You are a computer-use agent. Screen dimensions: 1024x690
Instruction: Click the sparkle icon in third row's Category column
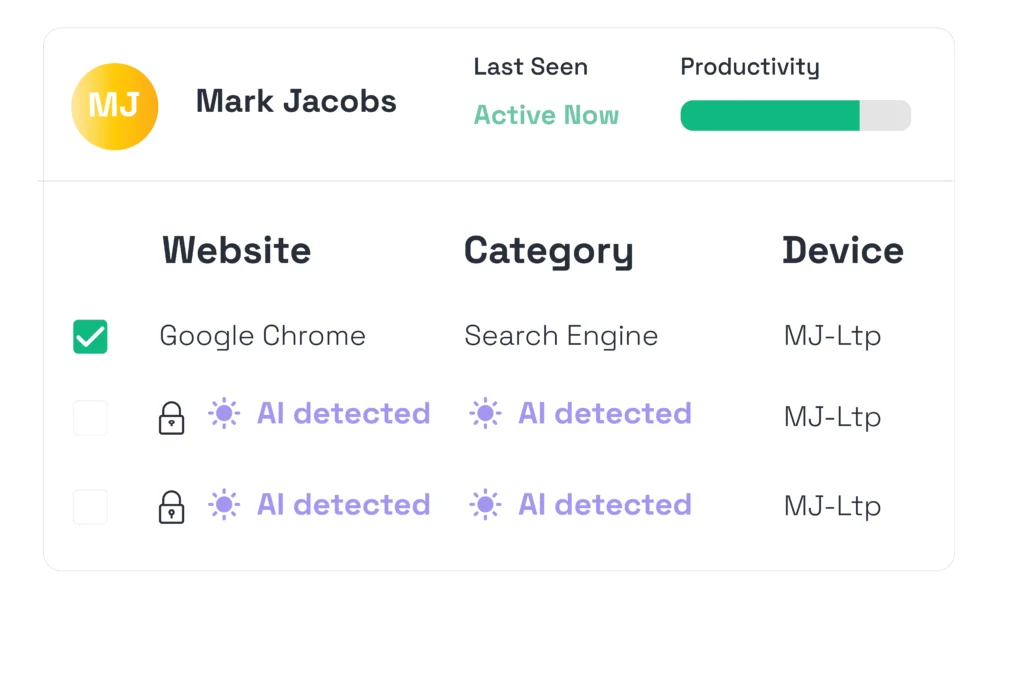[485, 505]
